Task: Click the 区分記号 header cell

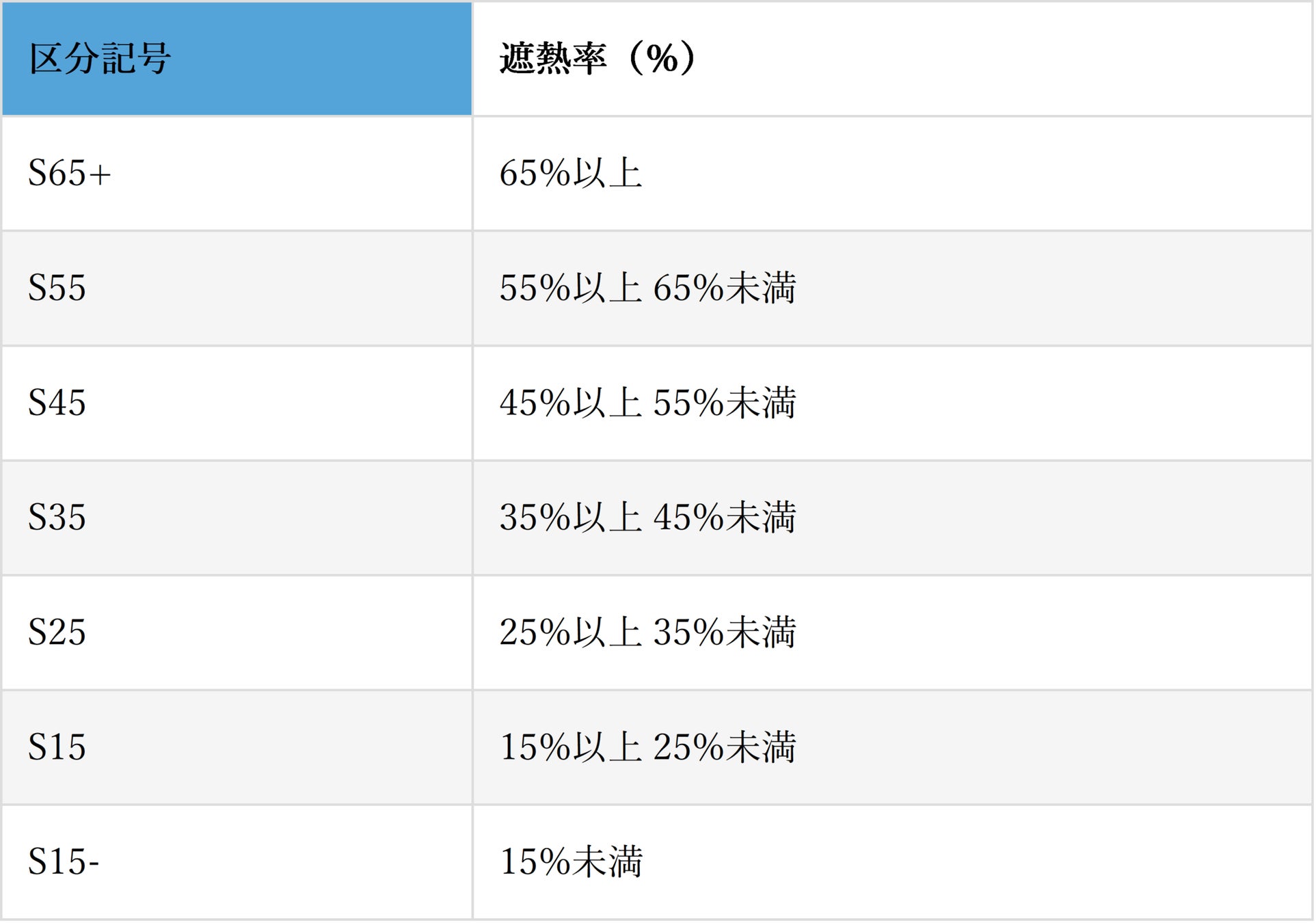Action: [x=237, y=59]
